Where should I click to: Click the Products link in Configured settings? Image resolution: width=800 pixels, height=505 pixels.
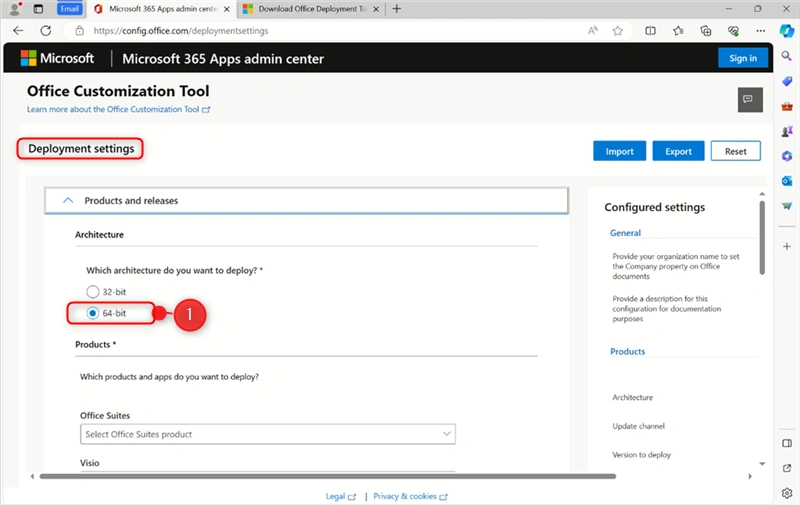628,351
